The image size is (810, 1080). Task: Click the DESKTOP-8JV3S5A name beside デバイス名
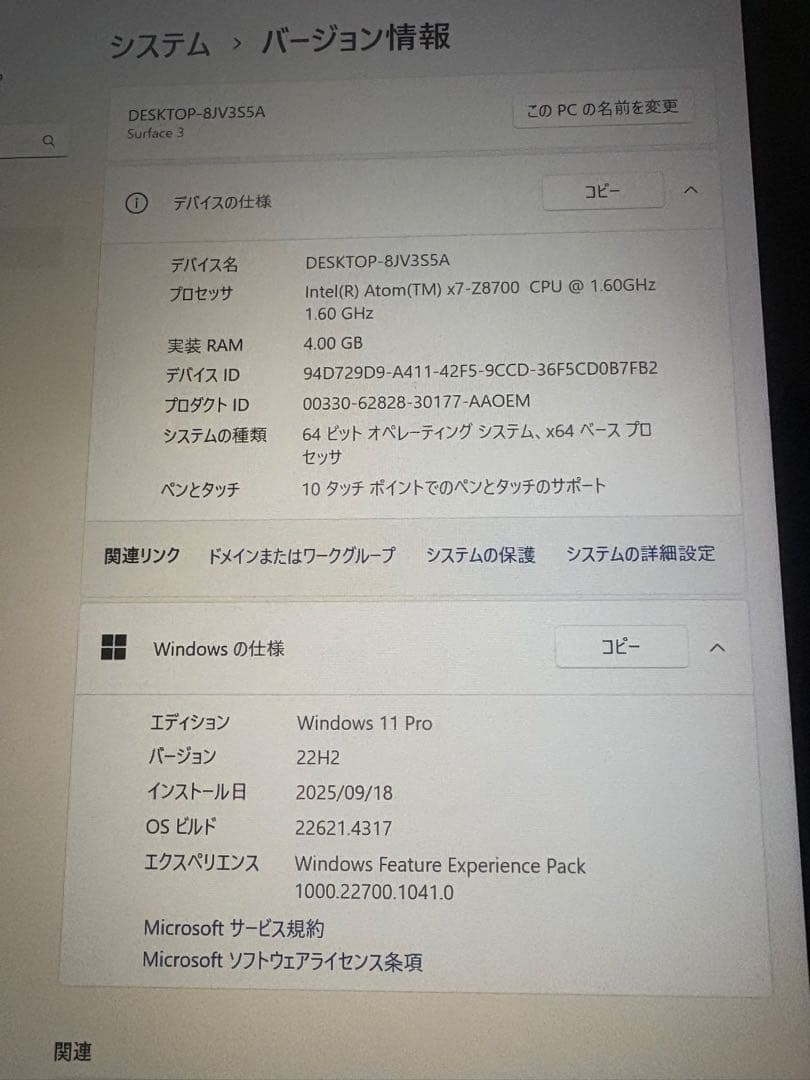click(x=377, y=261)
